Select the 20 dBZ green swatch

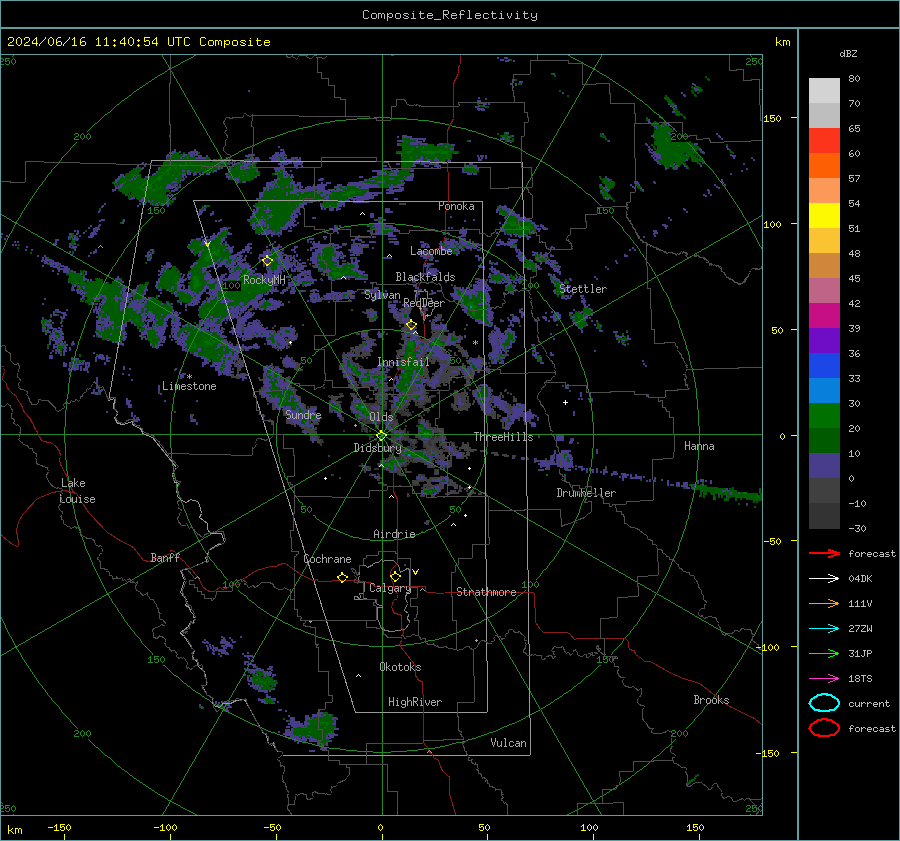(824, 416)
